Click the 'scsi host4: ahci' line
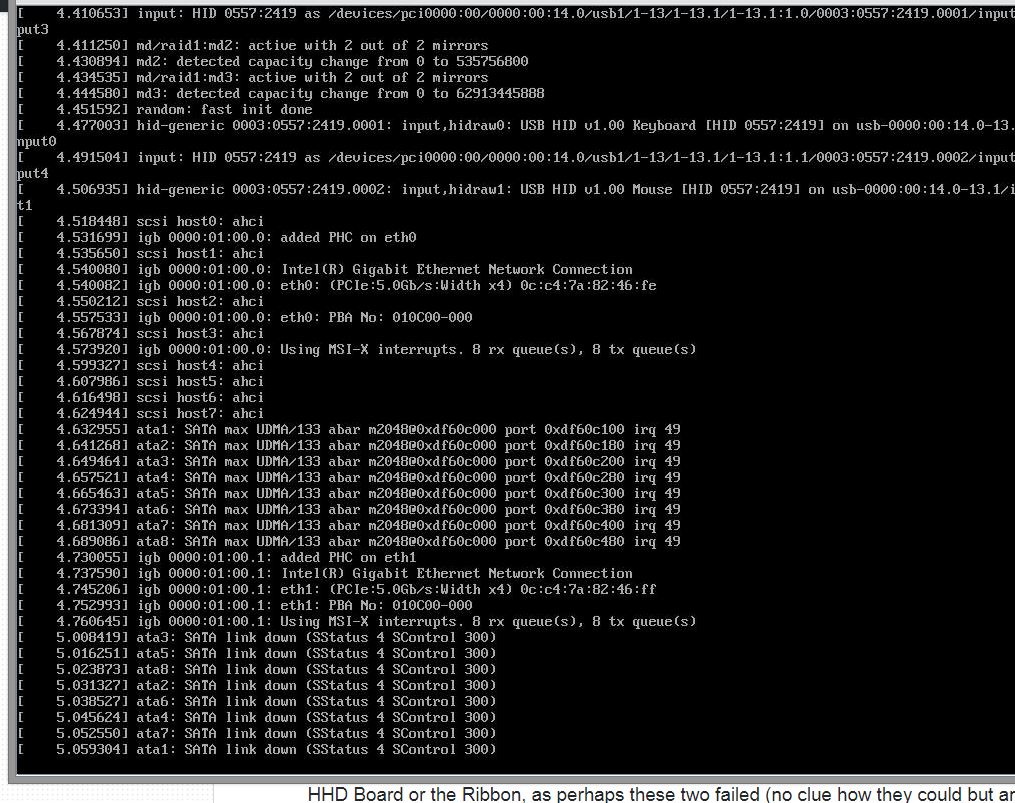This screenshot has height=803, width=1015. pos(140,365)
